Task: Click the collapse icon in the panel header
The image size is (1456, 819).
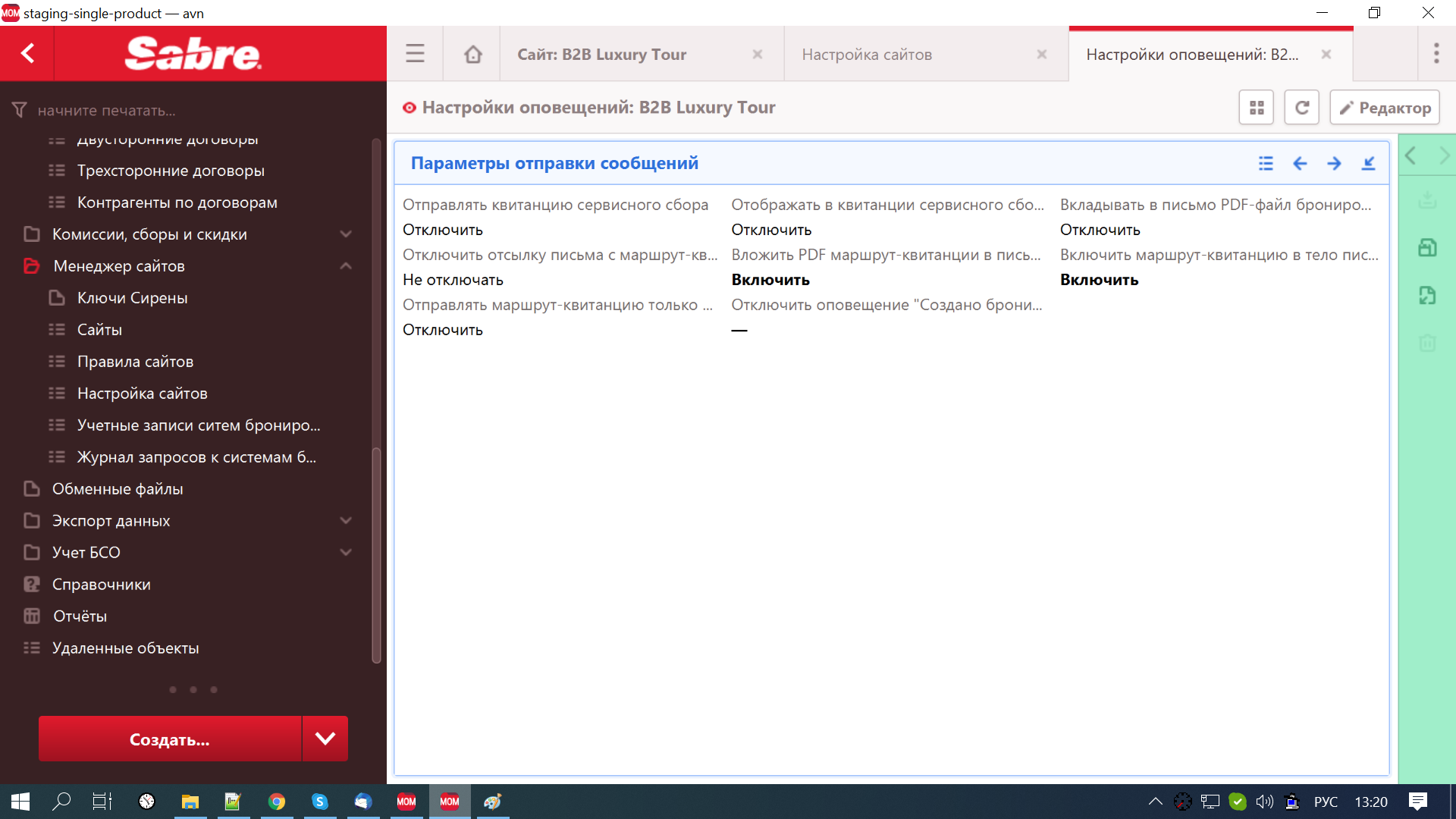Action: click(x=1368, y=163)
